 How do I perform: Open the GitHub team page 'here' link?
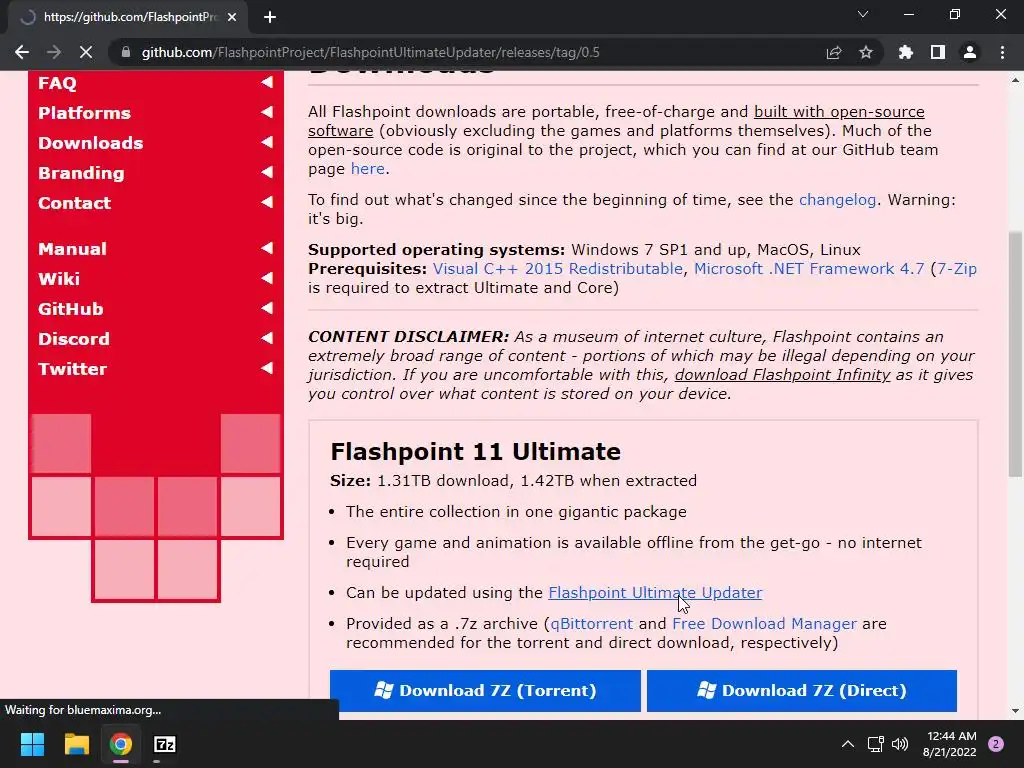[368, 168]
